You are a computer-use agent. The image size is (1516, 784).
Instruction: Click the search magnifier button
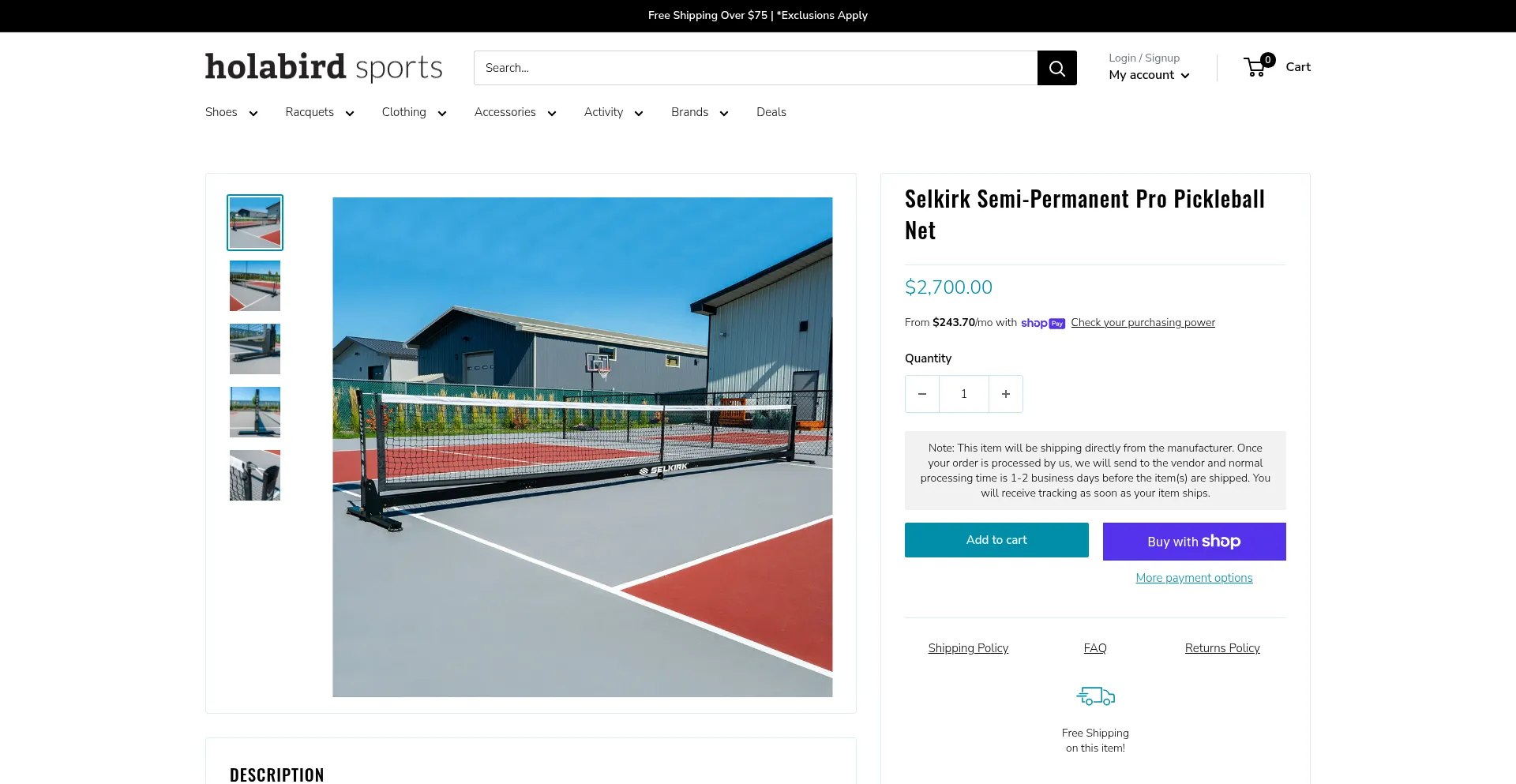click(1056, 68)
